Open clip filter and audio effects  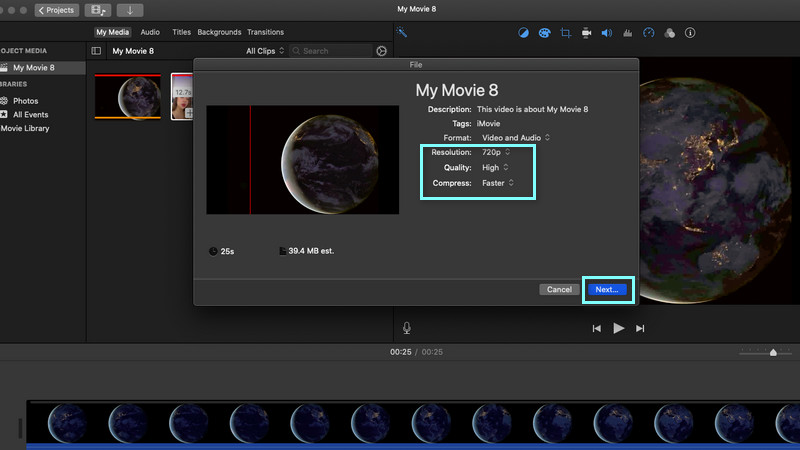click(x=669, y=33)
